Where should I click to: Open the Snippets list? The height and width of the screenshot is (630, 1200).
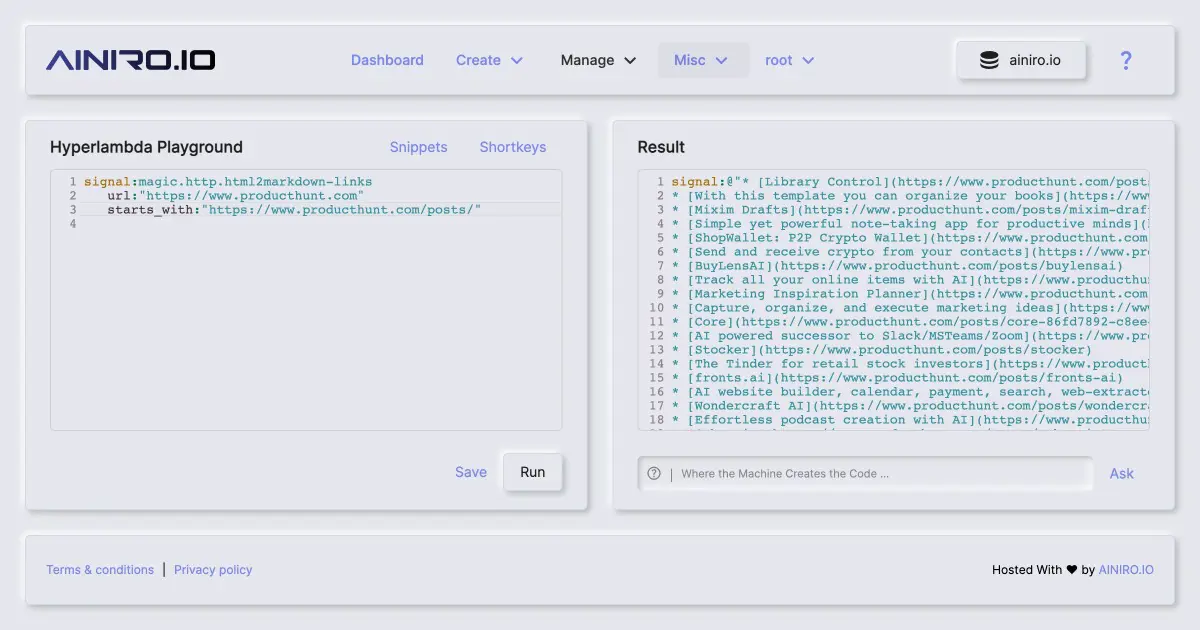[418, 147]
